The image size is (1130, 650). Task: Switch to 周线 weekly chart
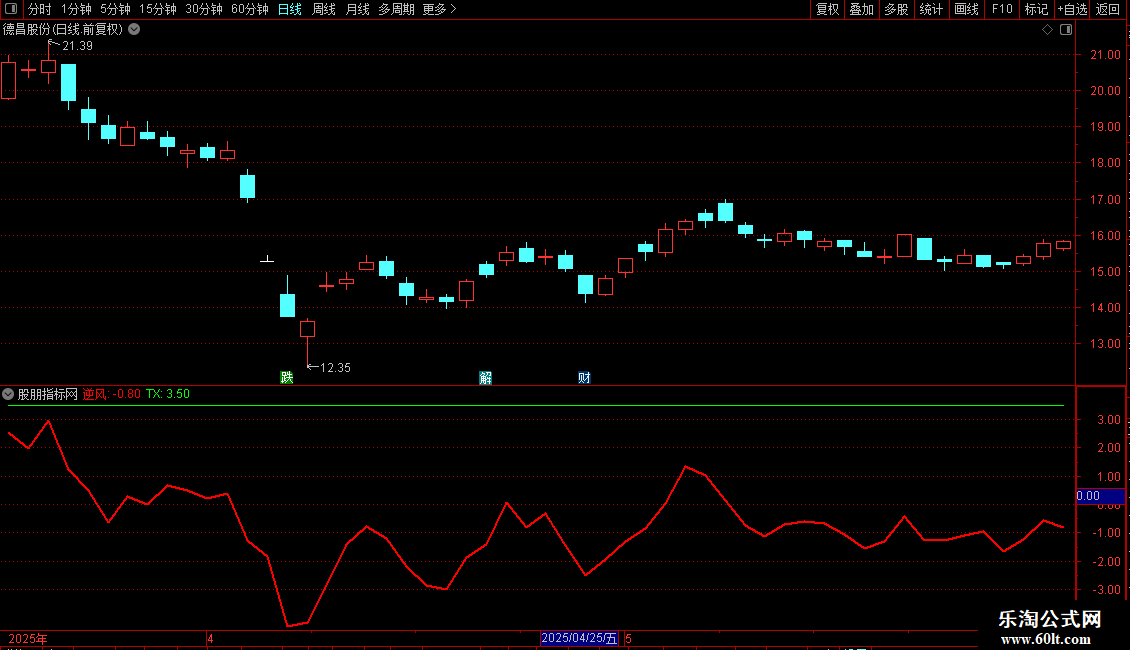point(324,9)
